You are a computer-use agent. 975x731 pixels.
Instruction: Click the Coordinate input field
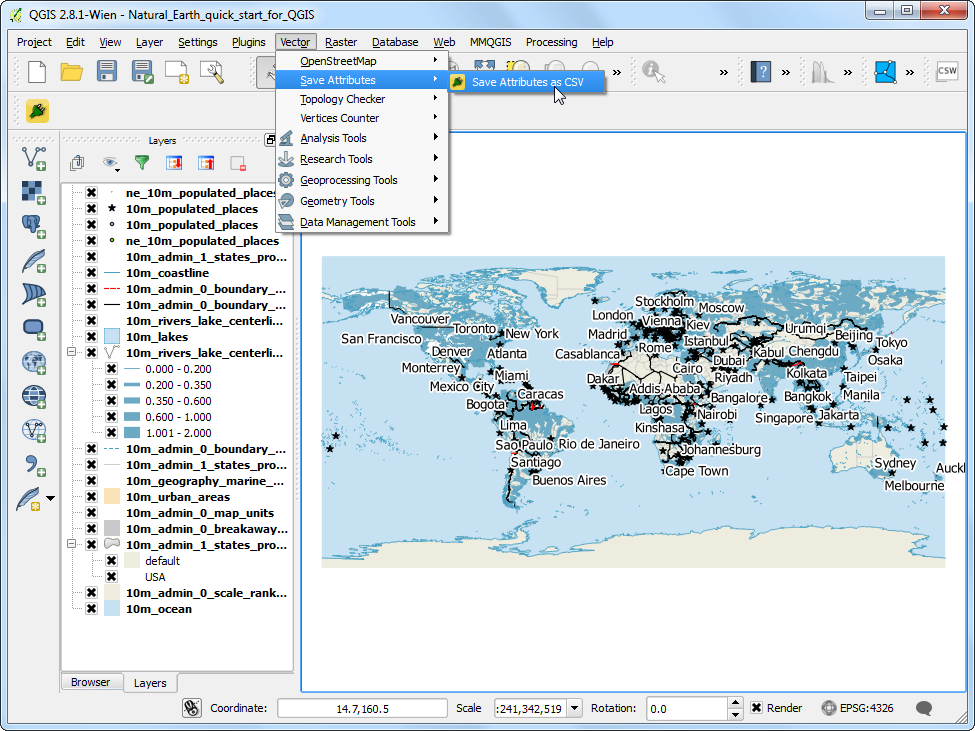click(363, 708)
